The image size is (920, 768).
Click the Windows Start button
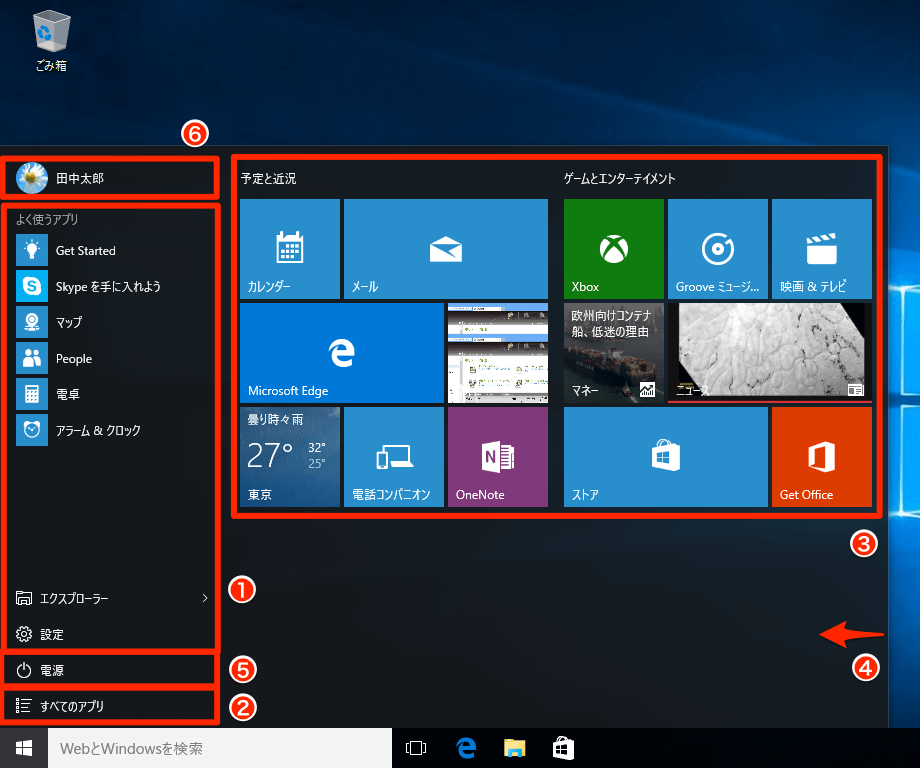(23, 748)
